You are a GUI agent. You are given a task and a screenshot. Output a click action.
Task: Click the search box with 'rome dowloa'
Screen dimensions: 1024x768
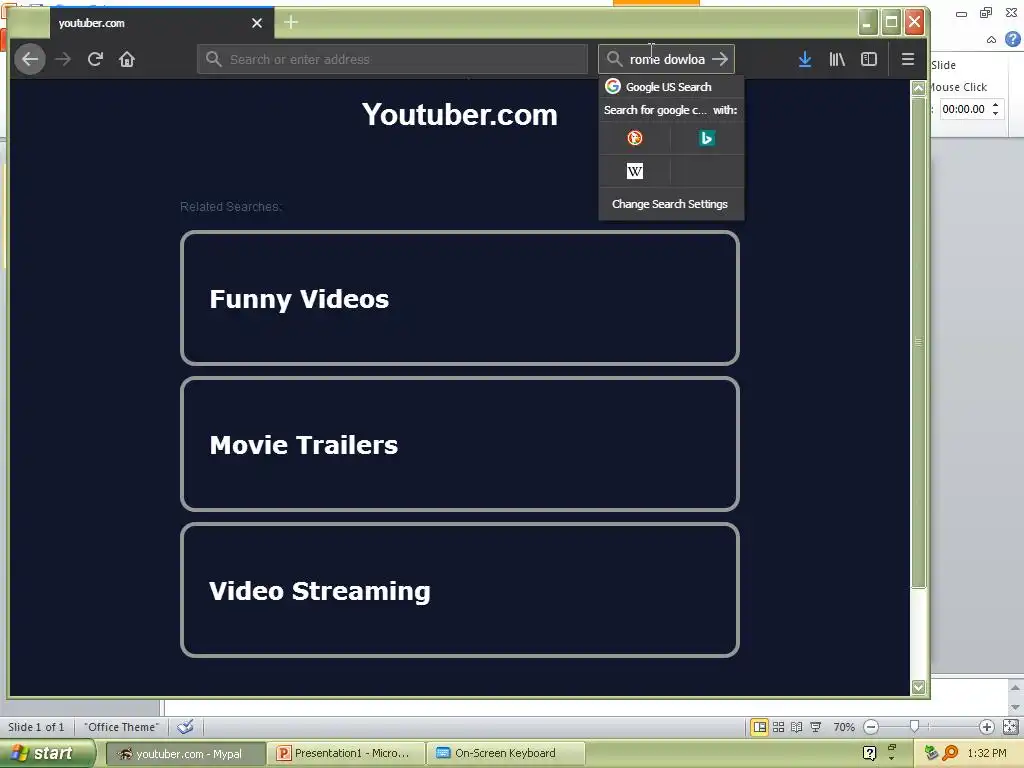click(x=666, y=59)
